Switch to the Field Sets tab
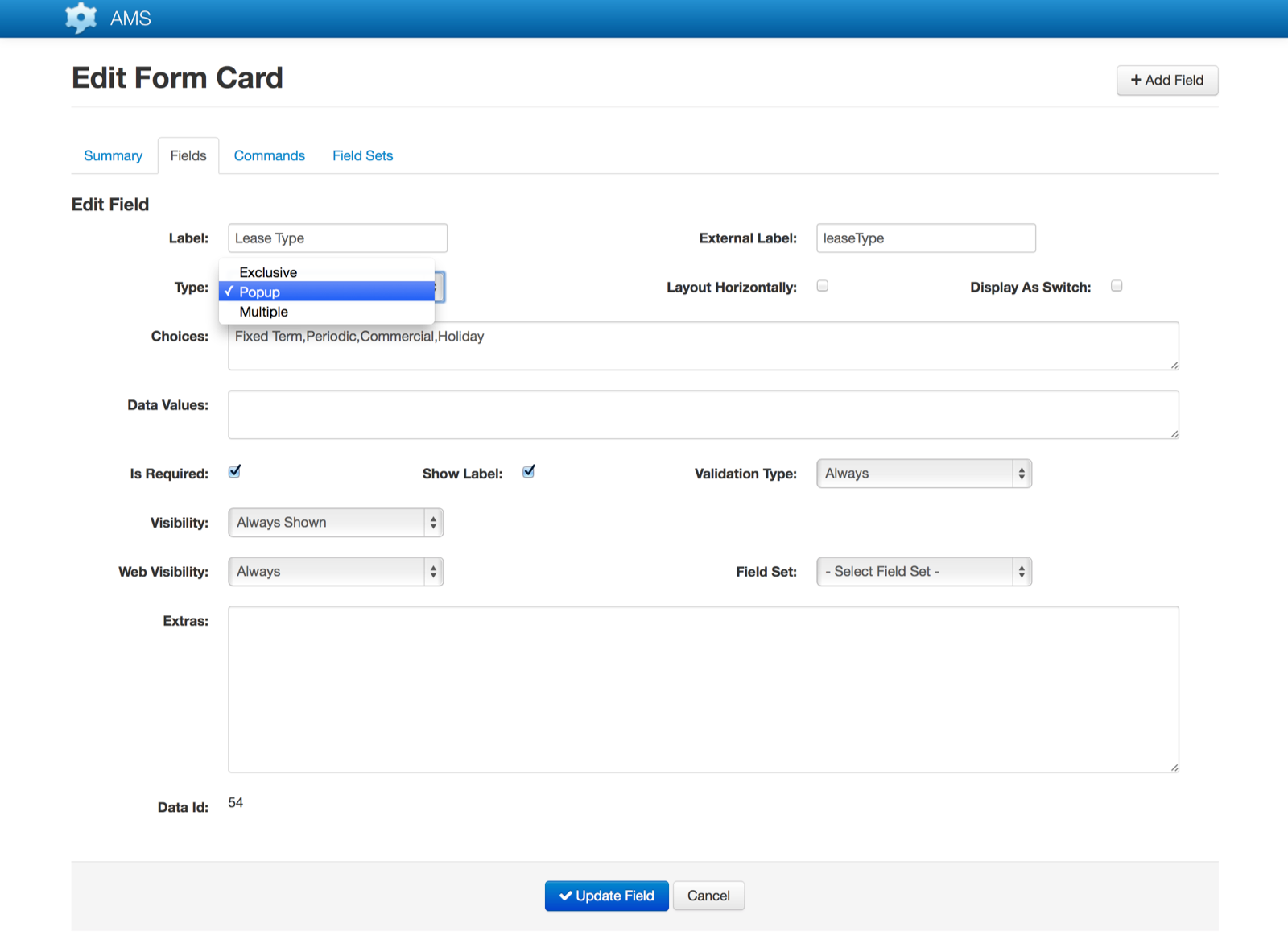1288x952 pixels. tap(362, 155)
